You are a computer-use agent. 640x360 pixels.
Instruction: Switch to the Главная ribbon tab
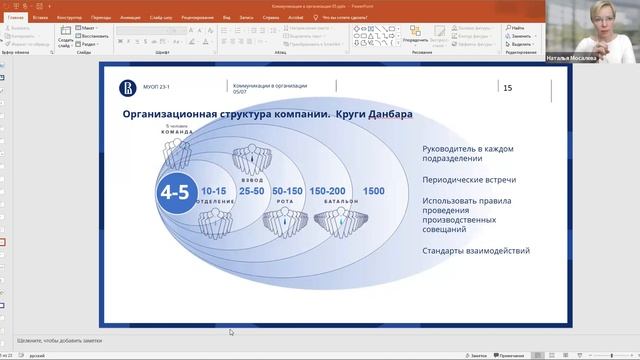(16, 18)
